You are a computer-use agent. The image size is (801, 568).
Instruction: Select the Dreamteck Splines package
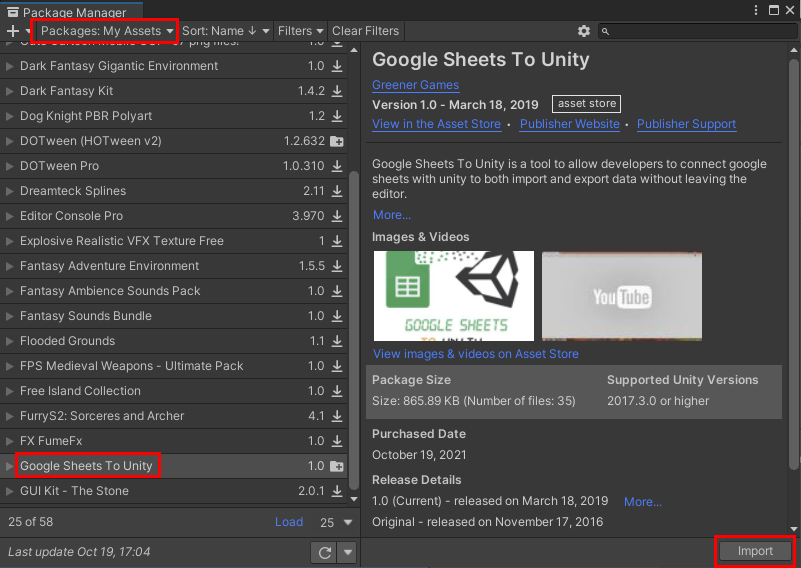pos(174,191)
